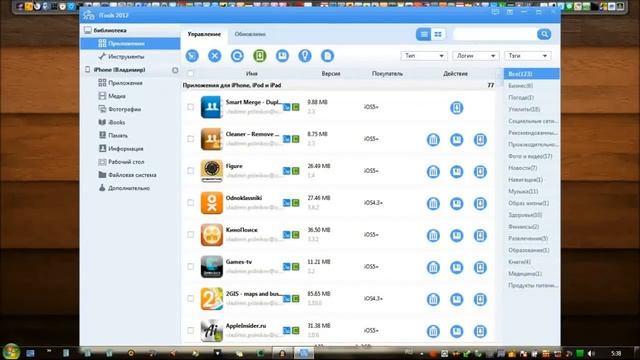Click trash icon in Odnoklassniki row
Viewport: 640px width, 360px height.
(x=433, y=203)
